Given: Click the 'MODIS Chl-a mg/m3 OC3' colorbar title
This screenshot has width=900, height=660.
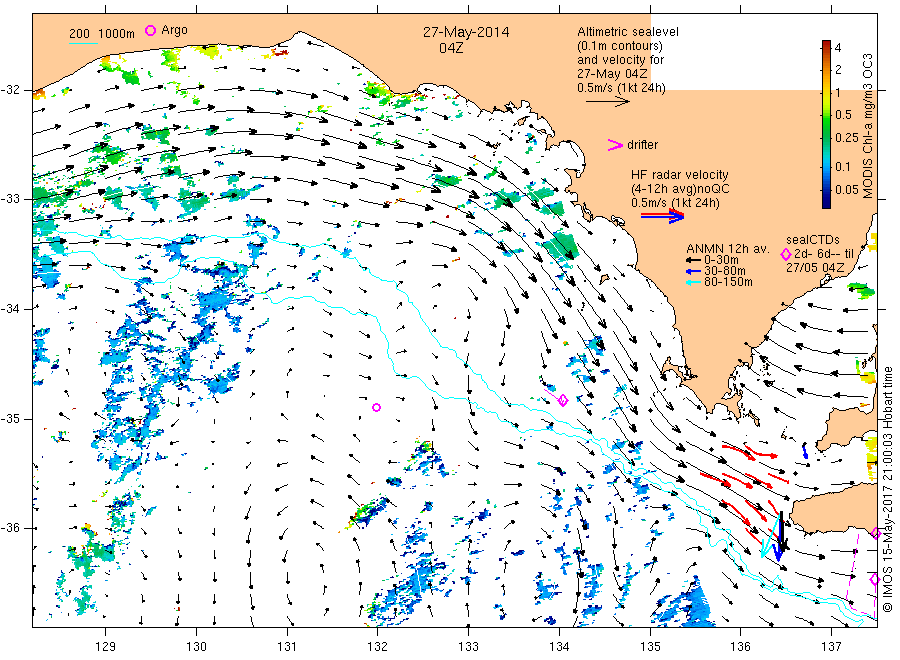Looking at the screenshot, I should tap(867, 126).
